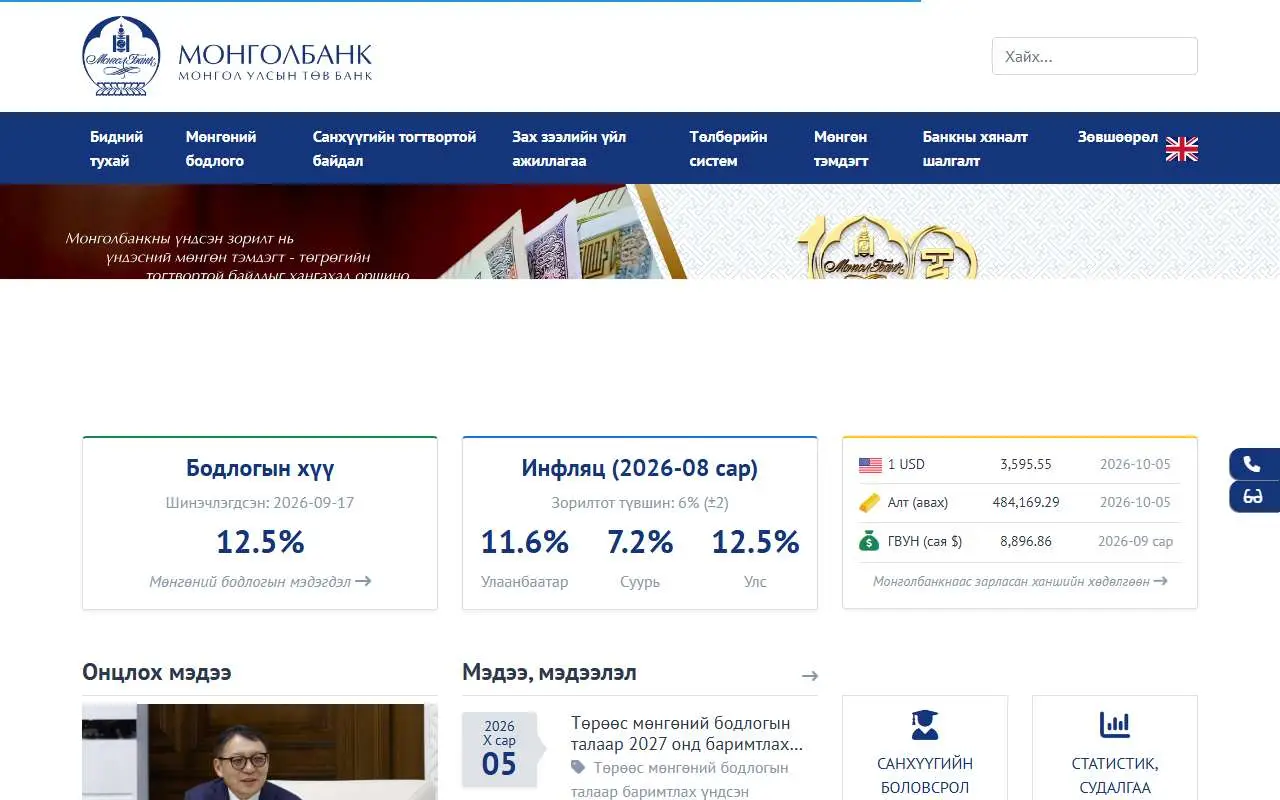This screenshot has height=800, width=1280.
Task: Focus the Хайх search field
Action: [x=1095, y=56]
